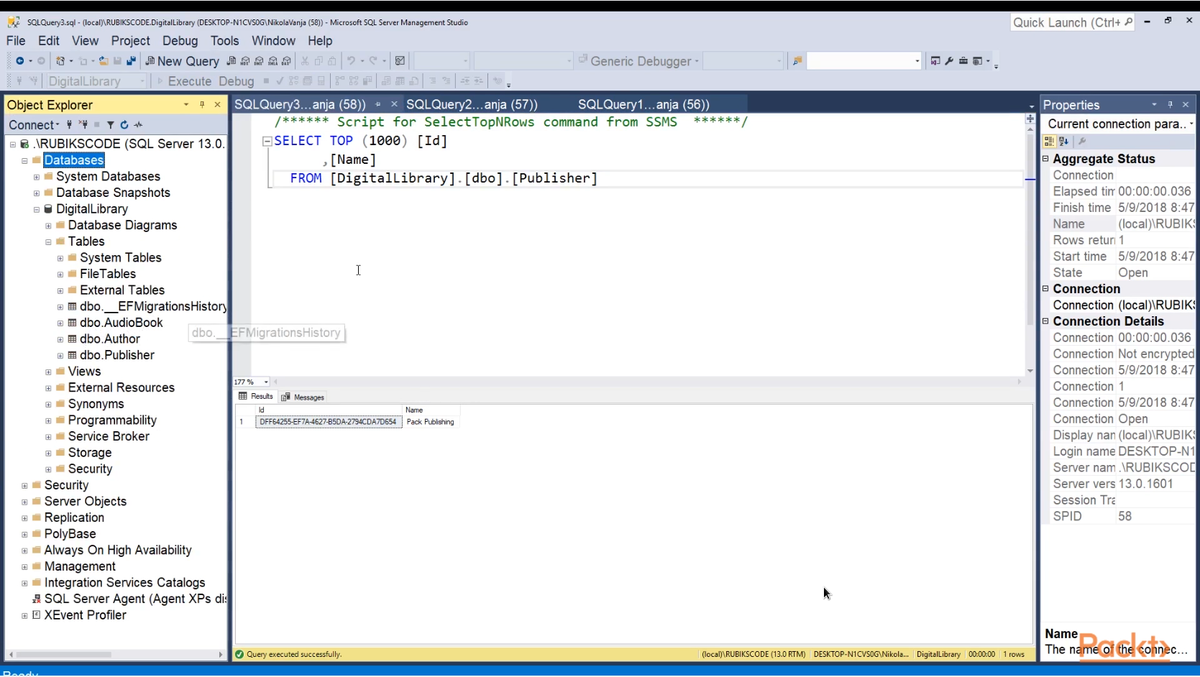This screenshot has height=677, width=1200.
Task: Click the New Project icon in toolbar
Action: point(61,61)
